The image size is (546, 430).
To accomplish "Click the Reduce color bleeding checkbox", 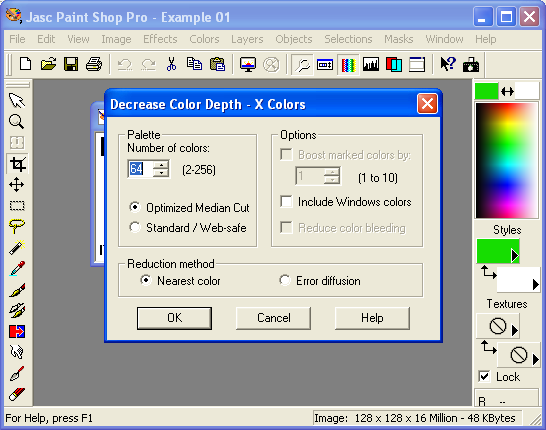I will [x=286, y=228].
